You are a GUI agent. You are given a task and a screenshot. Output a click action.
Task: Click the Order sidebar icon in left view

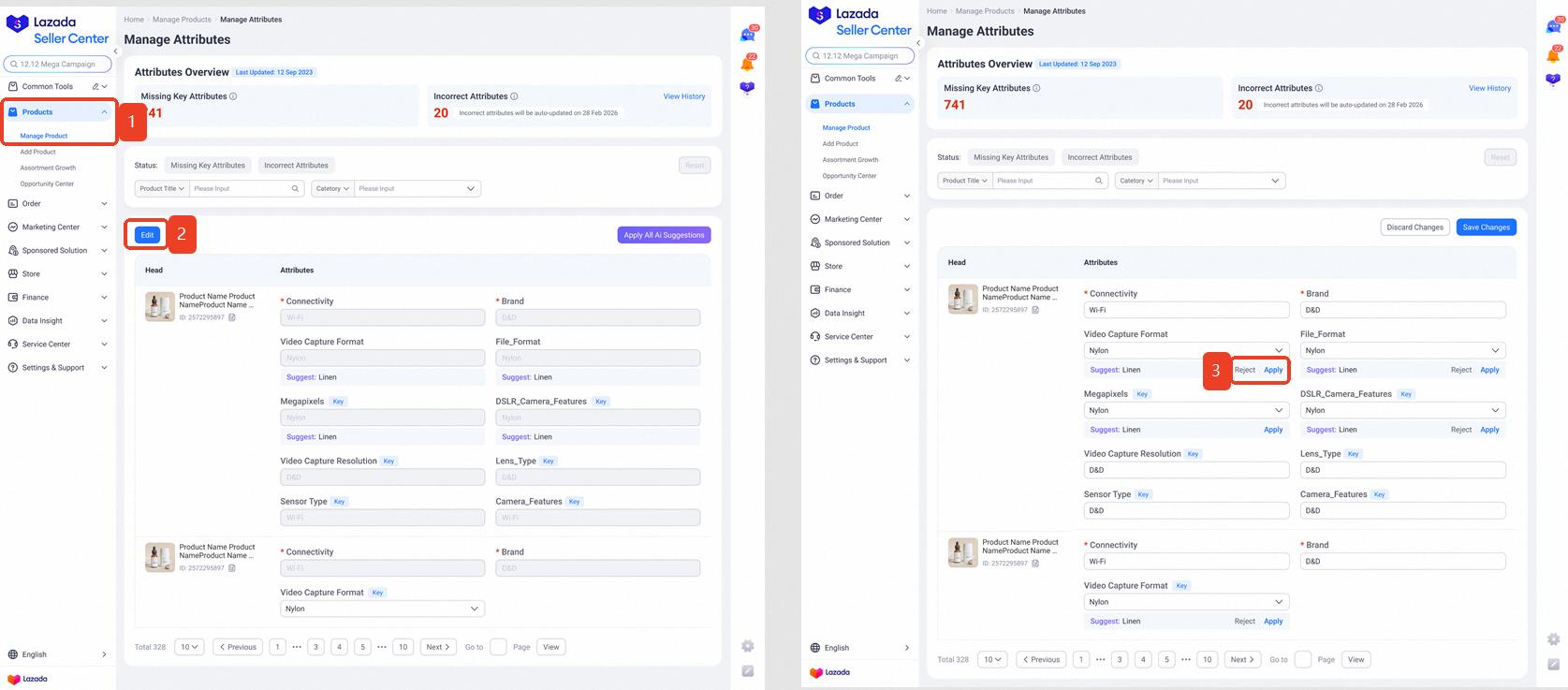click(13, 203)
